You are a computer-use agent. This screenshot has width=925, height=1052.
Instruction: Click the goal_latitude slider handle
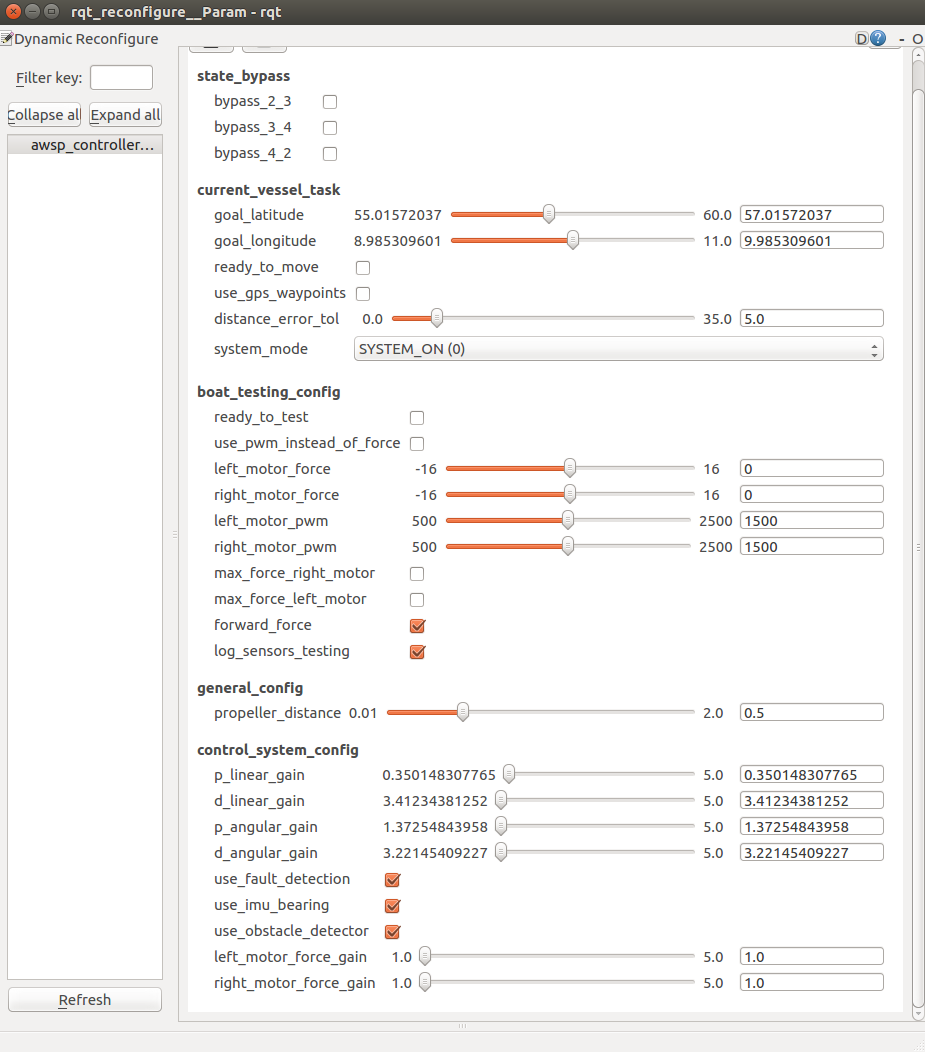(549, 214)
